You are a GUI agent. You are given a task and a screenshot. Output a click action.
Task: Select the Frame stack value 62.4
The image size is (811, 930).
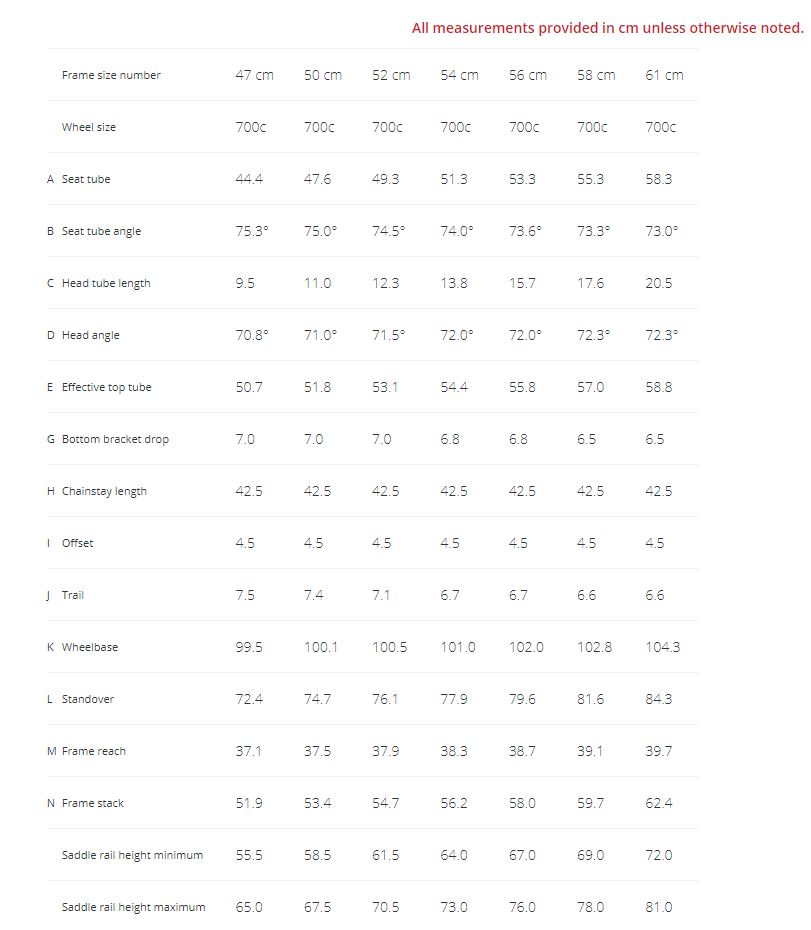click(659, 803)
